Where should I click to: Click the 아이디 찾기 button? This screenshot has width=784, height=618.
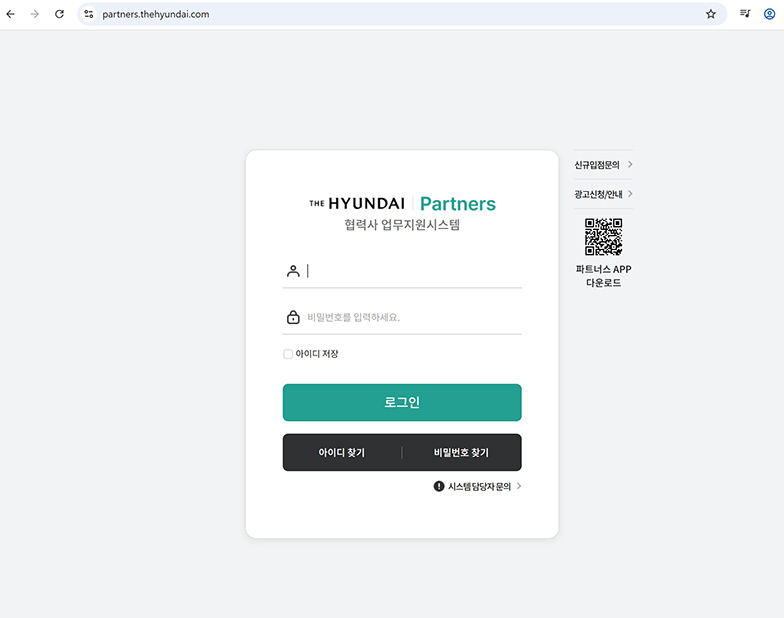(x=342, y=453)
